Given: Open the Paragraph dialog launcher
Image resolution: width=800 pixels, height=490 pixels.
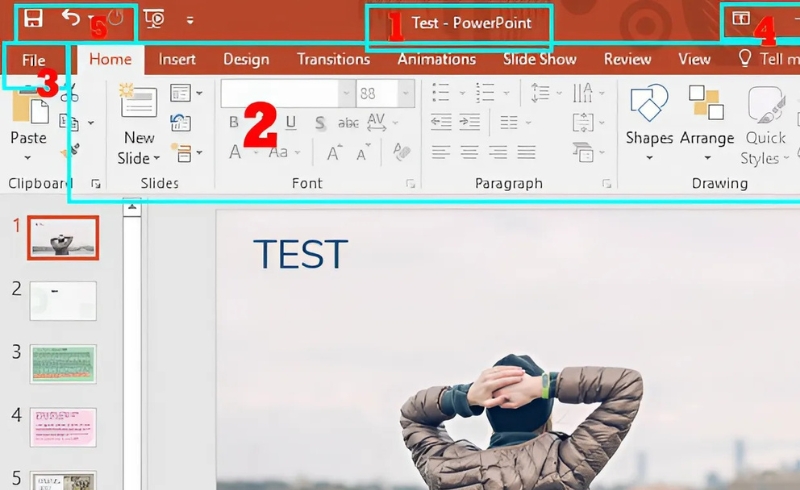Looking at the screenshot, I should click(x=606, y=184).
